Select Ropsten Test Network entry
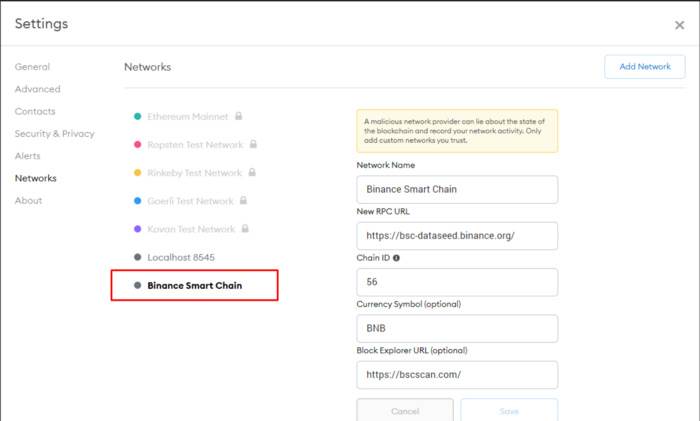 pos(196,145)
